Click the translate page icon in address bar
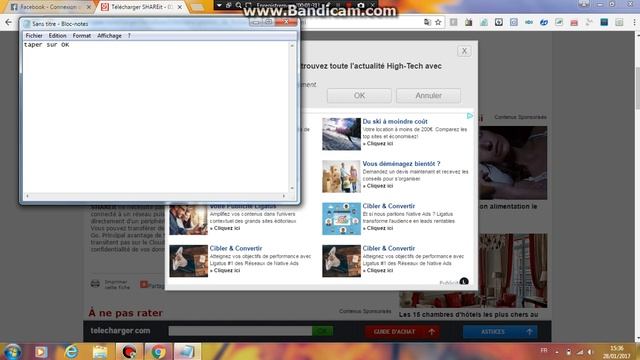The height and width of the screenshot is (360, 640). pos(427,22)
